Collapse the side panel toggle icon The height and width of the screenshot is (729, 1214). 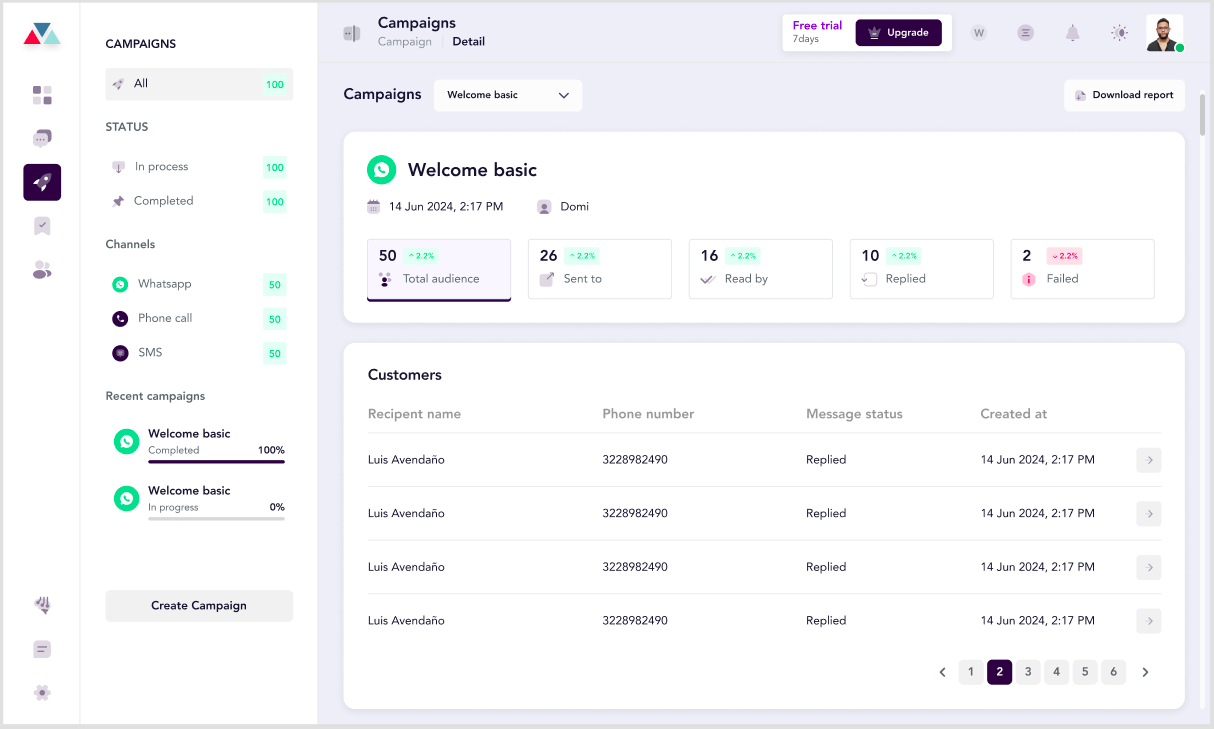point(351,33)
